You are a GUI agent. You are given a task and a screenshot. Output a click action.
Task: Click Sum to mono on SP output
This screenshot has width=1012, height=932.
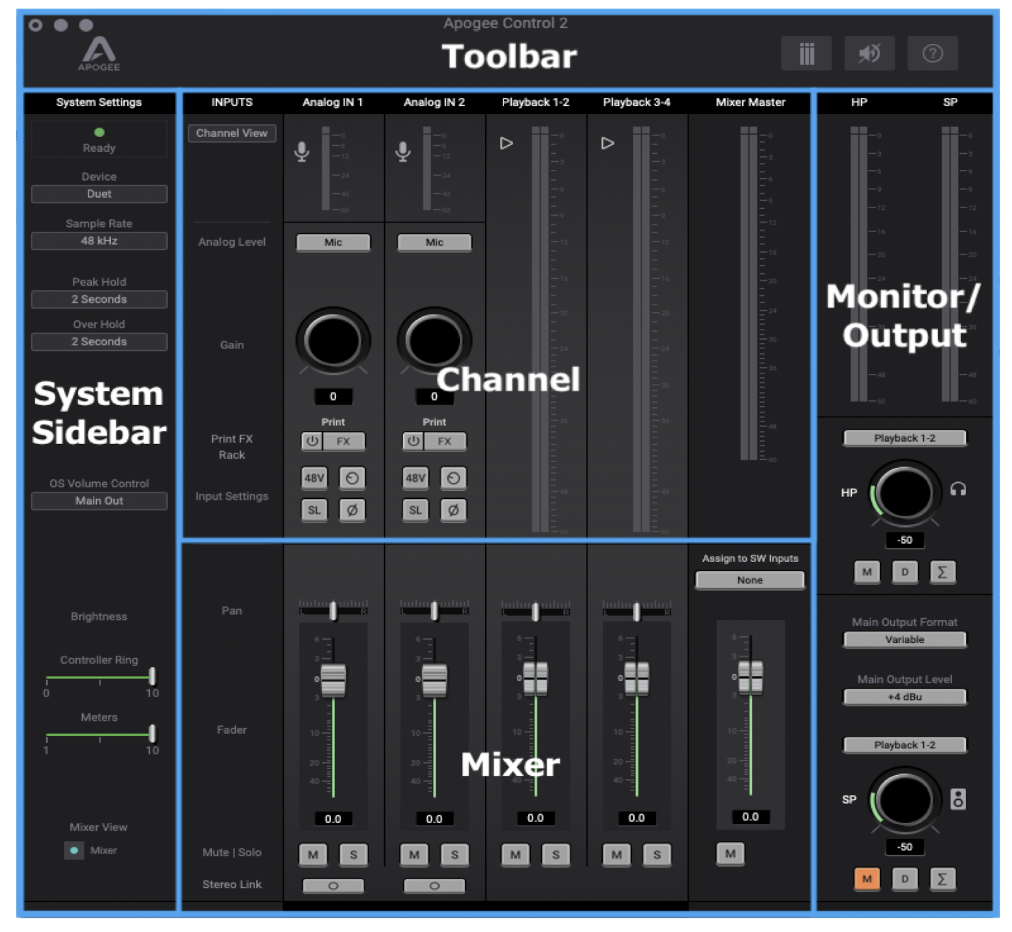pyautogui.click(x=942, y=878)
